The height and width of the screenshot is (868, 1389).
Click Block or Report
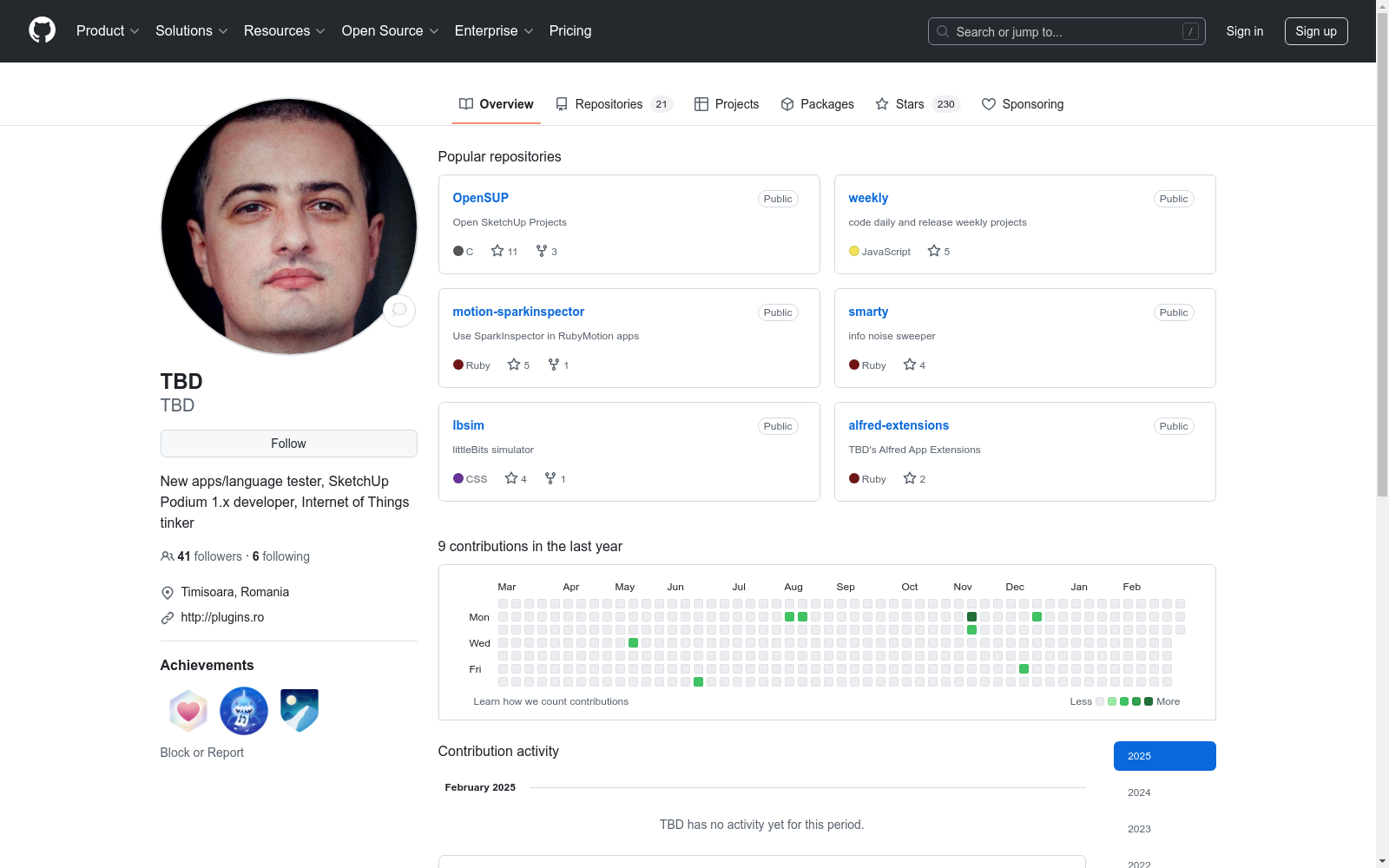pos(202,753)
